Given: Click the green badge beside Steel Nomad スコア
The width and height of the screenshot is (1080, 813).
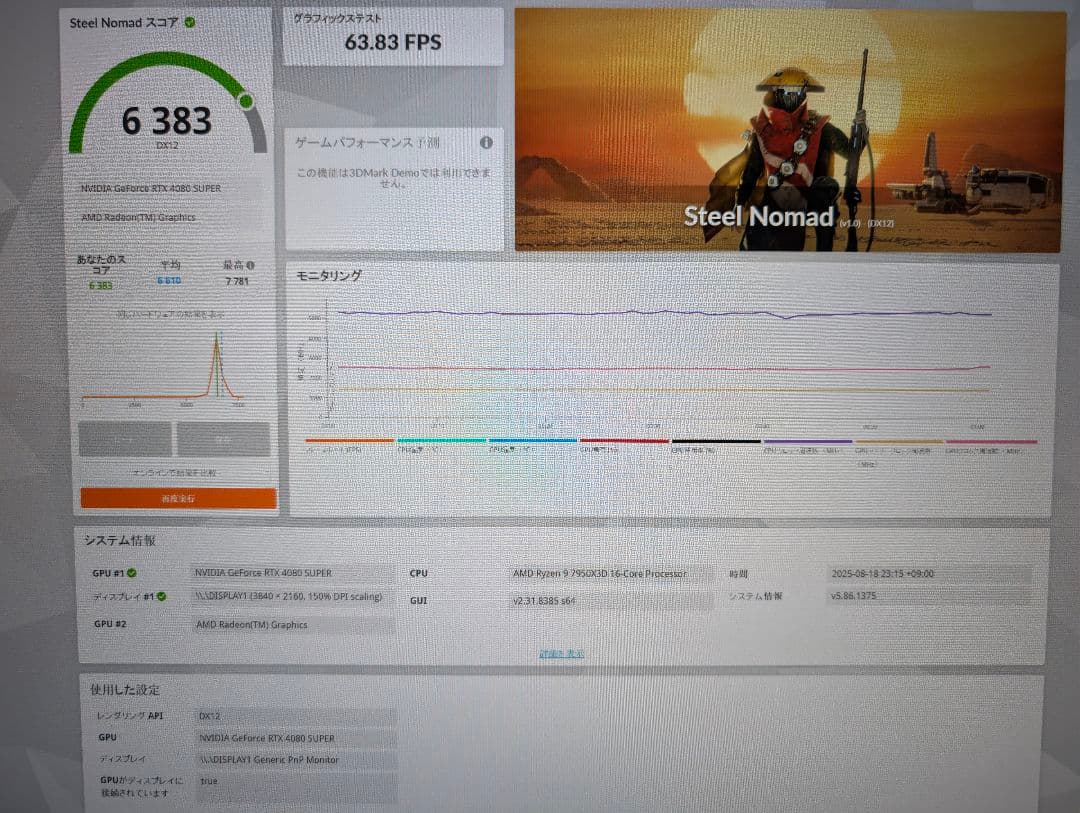Looking at the screenshot, I should [x=192, y=22].
